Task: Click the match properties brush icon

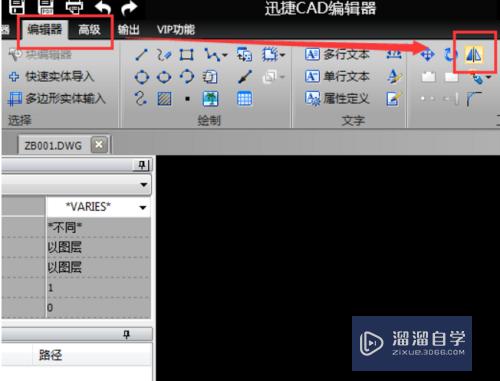Action: (245, 77)
